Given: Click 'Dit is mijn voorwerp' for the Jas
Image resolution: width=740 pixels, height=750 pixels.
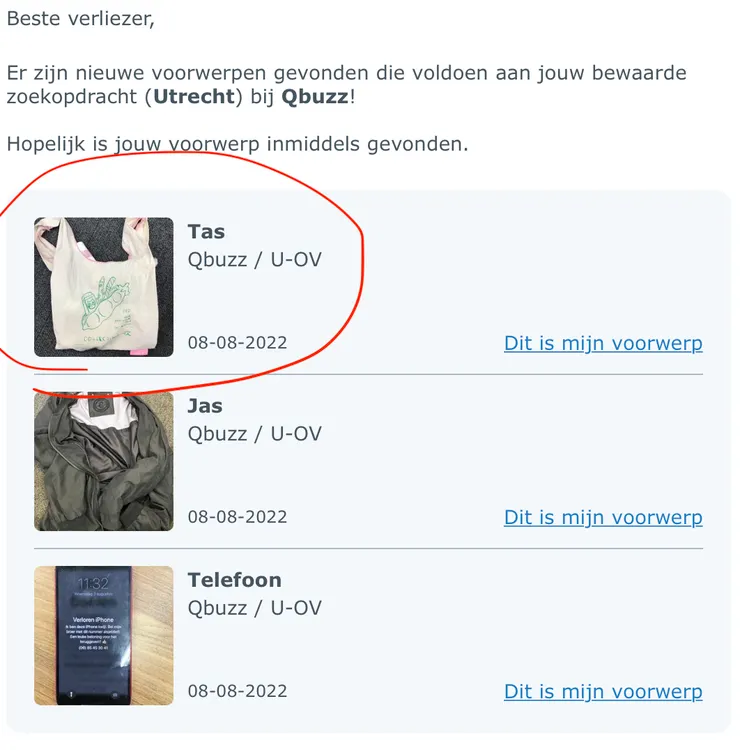Looking at the screenshot, I should (603, 517).
